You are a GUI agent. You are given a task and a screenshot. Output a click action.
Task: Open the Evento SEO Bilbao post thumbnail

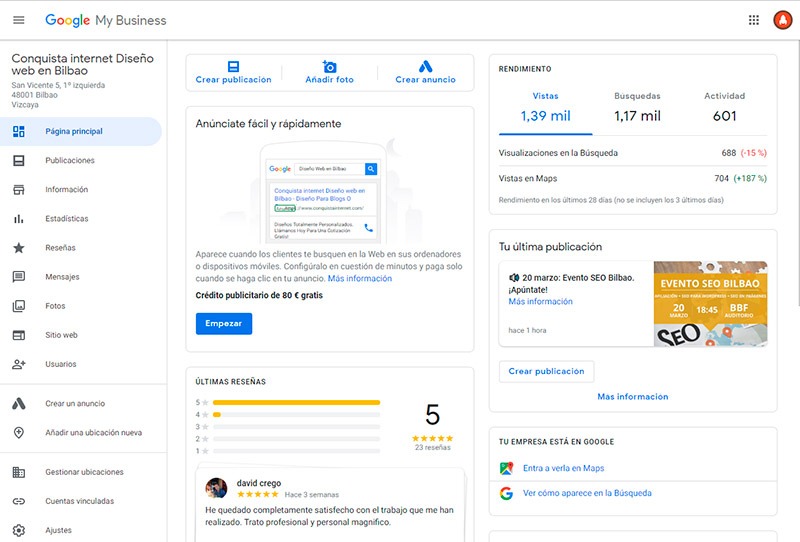pos(710,304)
